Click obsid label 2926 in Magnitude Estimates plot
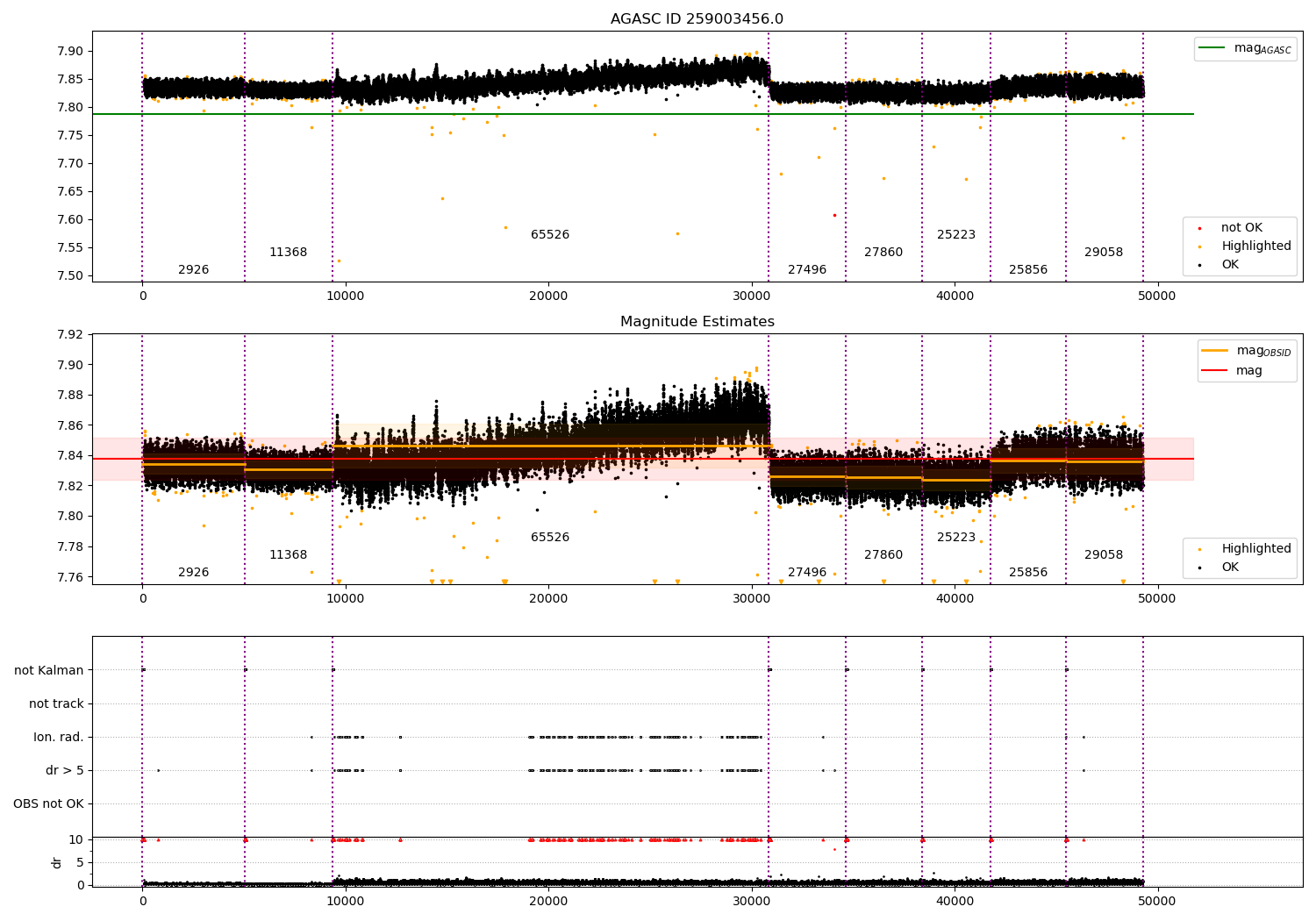1316x921 pixels. (x=194, y=573)
